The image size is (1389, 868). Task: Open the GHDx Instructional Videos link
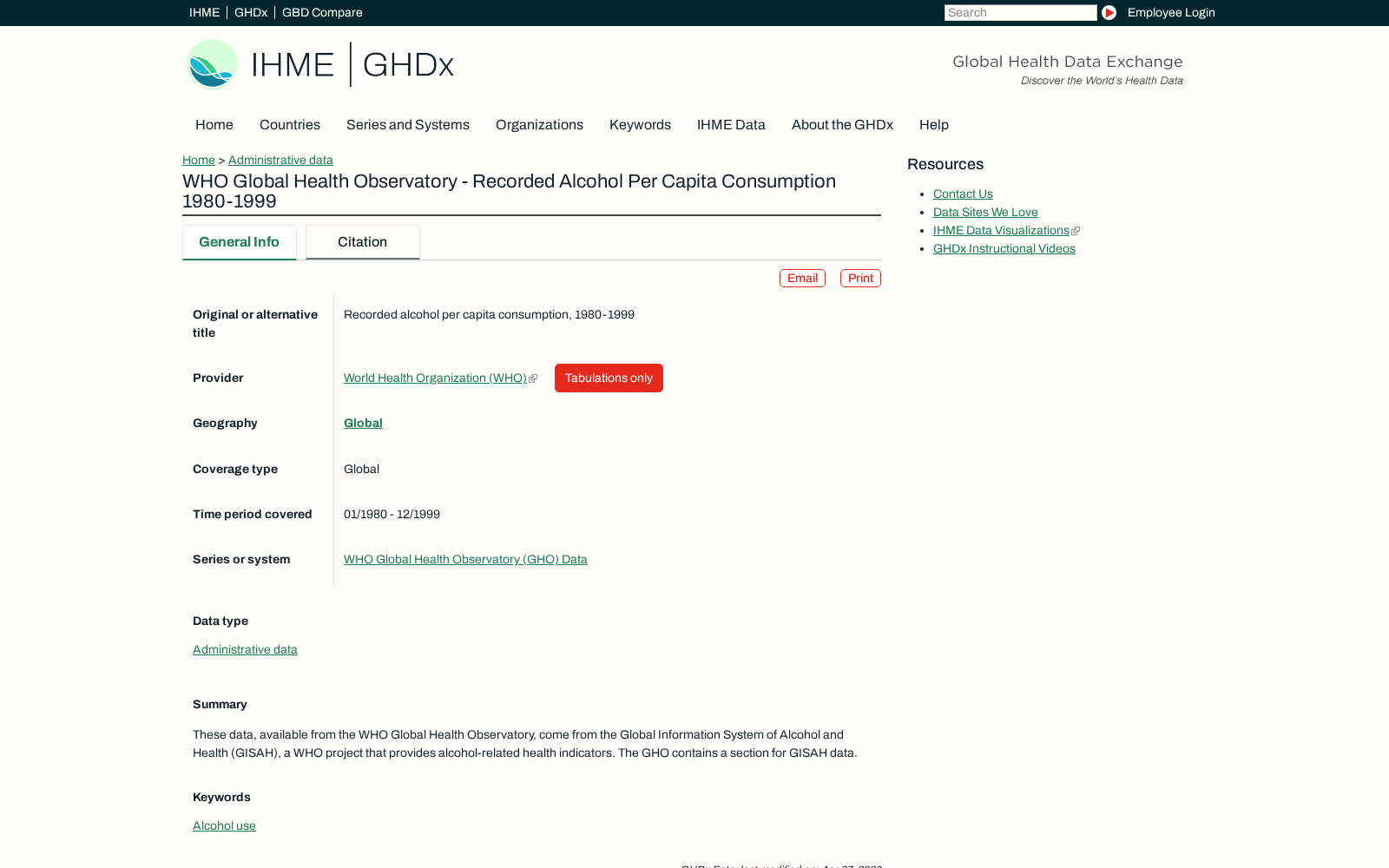pyautogui.click(x=1004, y=248)
